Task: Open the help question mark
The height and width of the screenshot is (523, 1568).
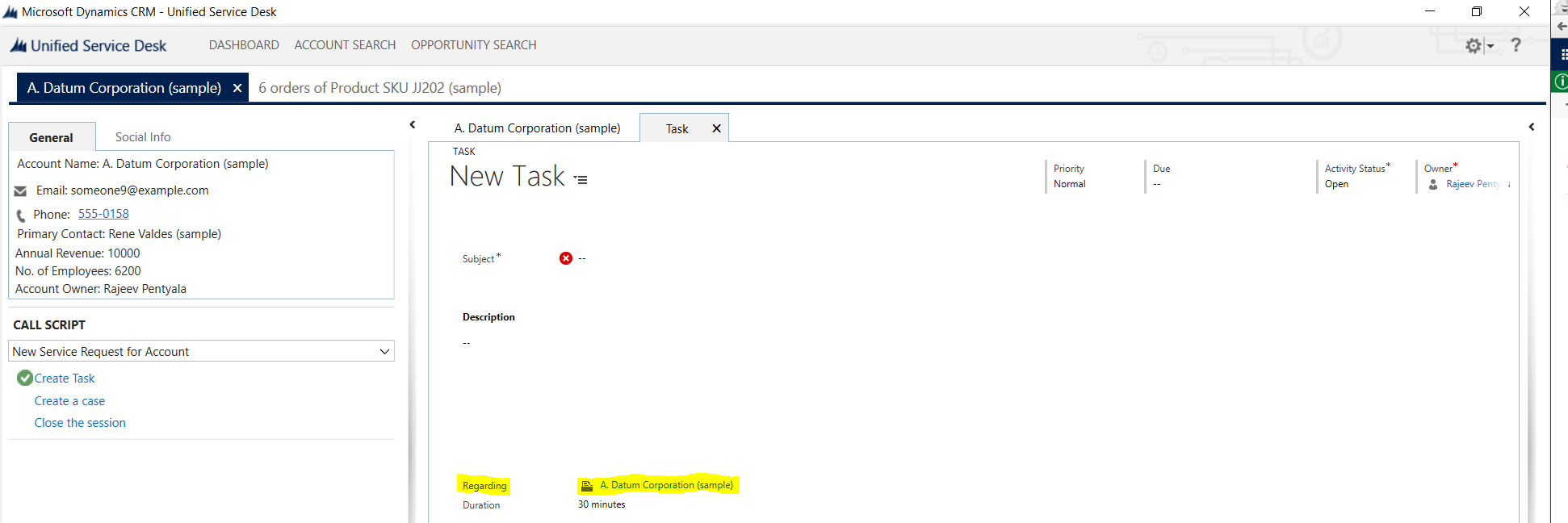Action: pos(1516,45)
